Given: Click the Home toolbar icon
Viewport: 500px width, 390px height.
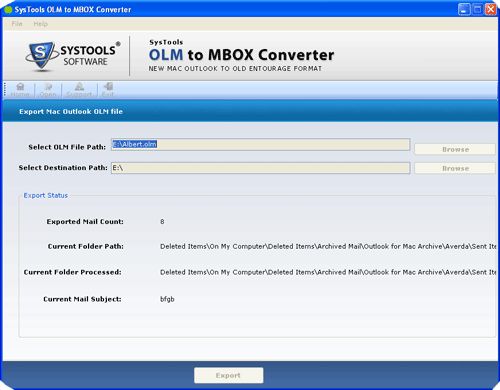Looking at the screenshot, I should (20, 90).
